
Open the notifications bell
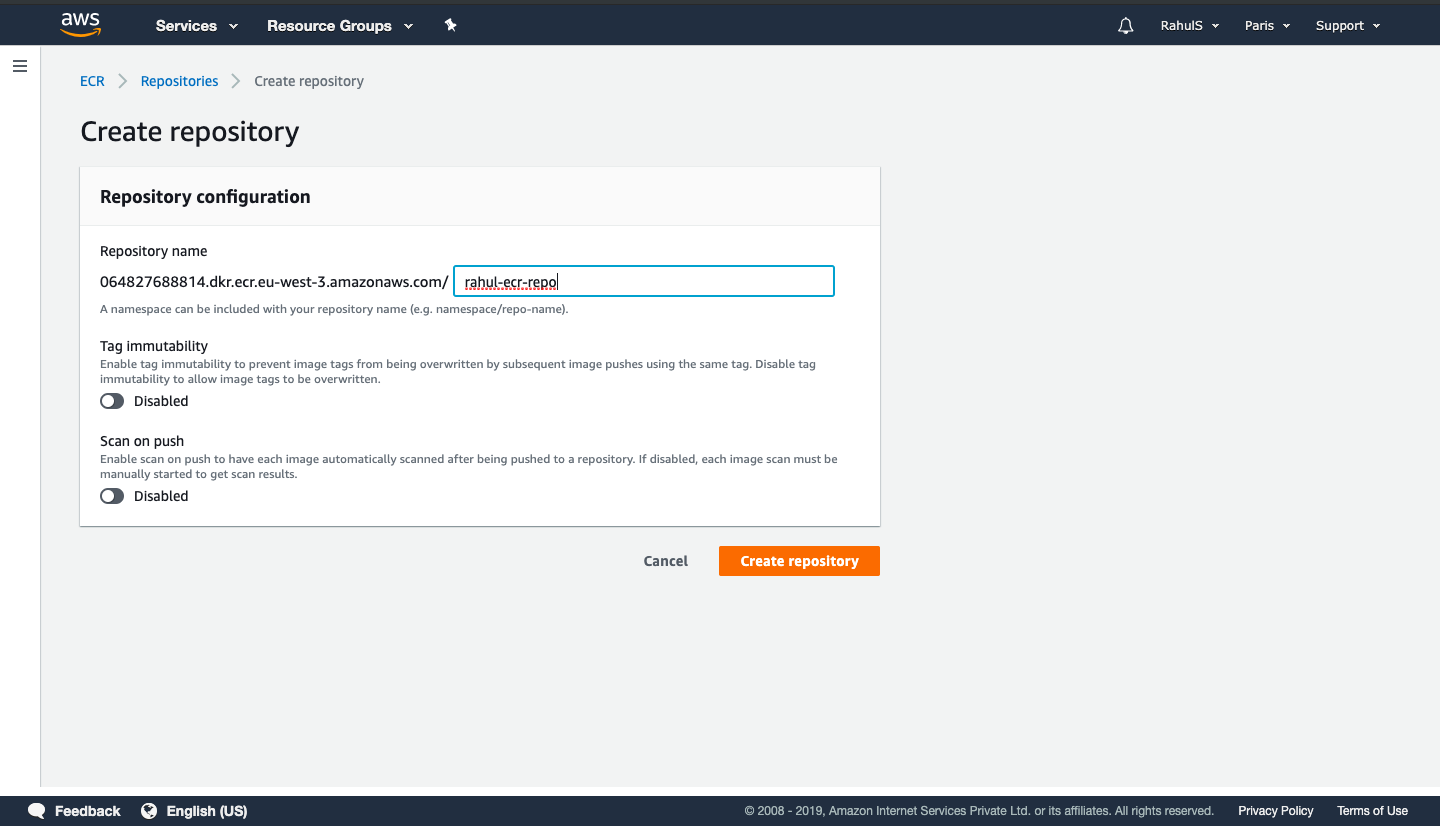1126,26
